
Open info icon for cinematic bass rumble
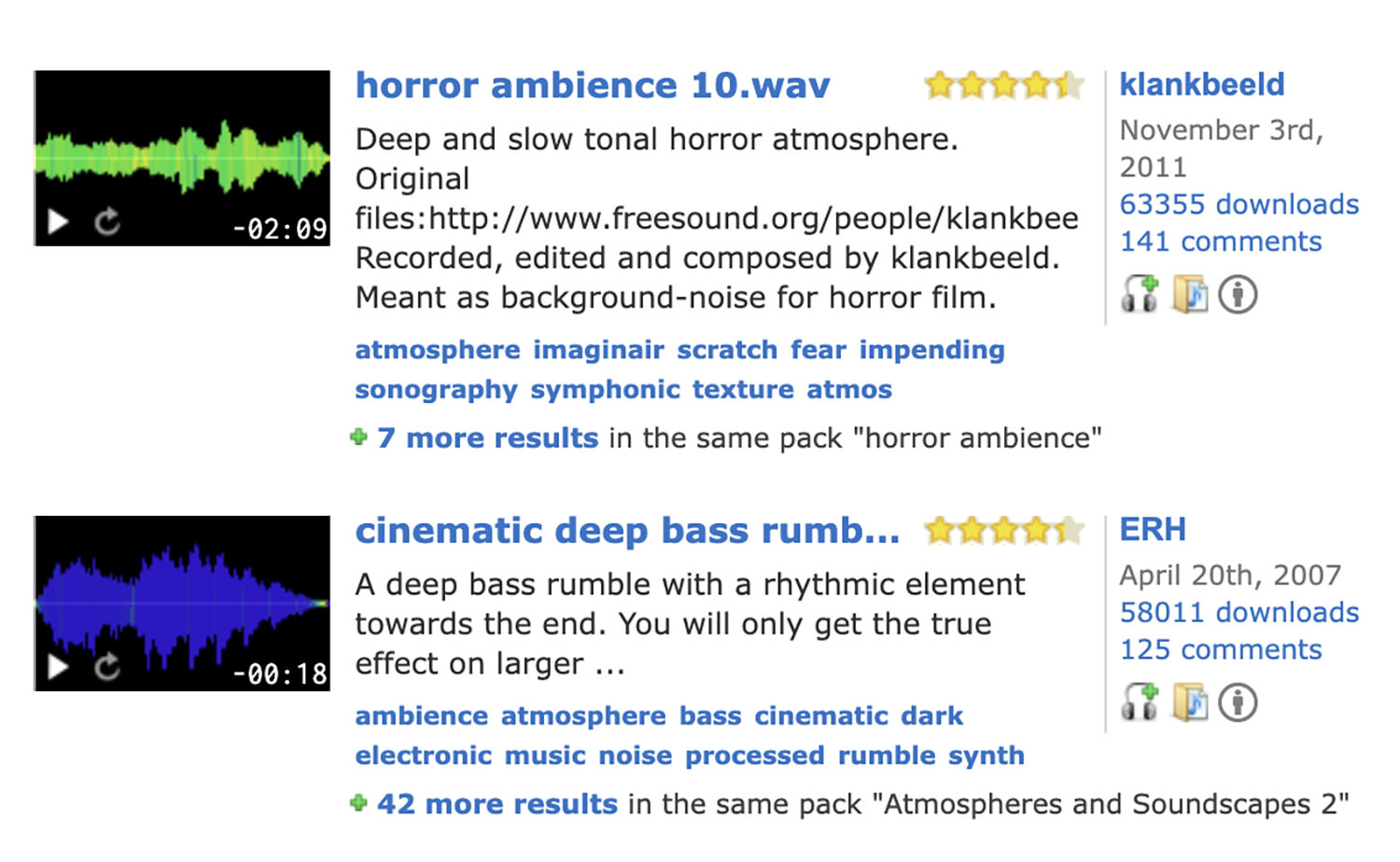pos(1238,702)
